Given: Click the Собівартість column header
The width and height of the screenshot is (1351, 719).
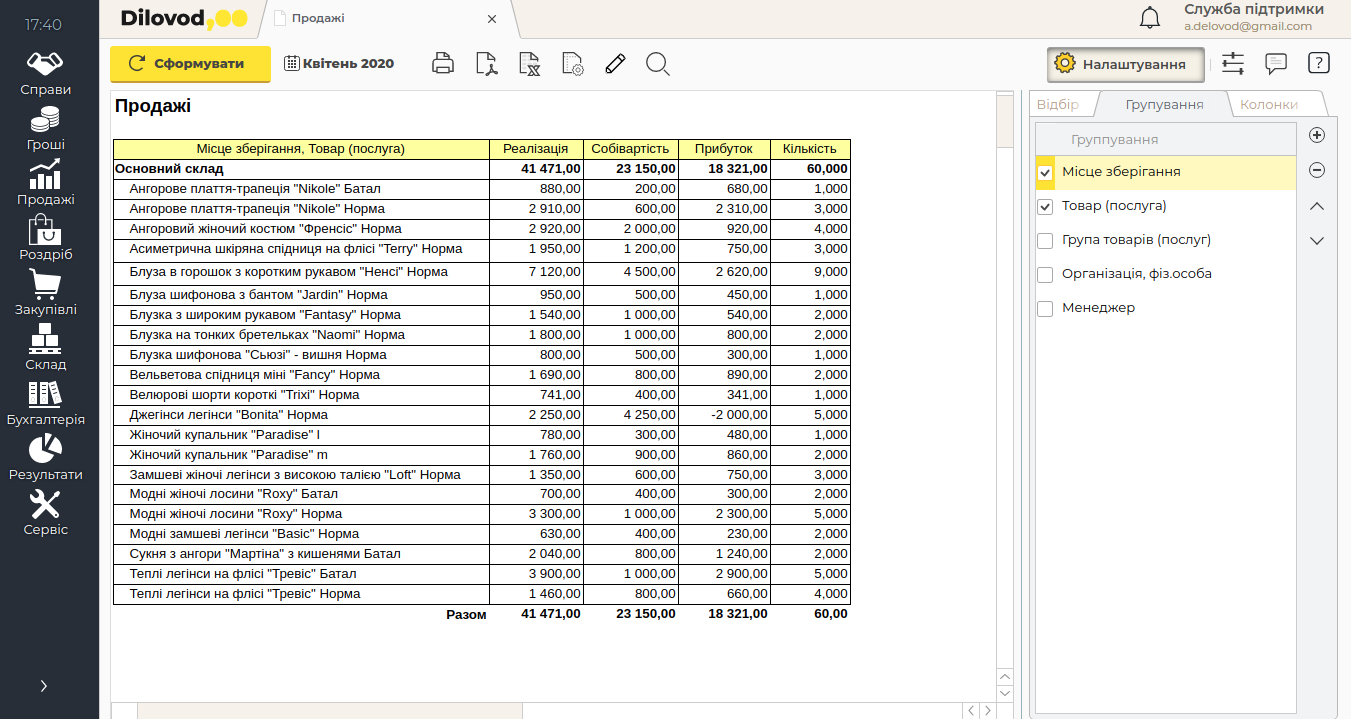Looking at the screenshot, I should click(630, 149).
